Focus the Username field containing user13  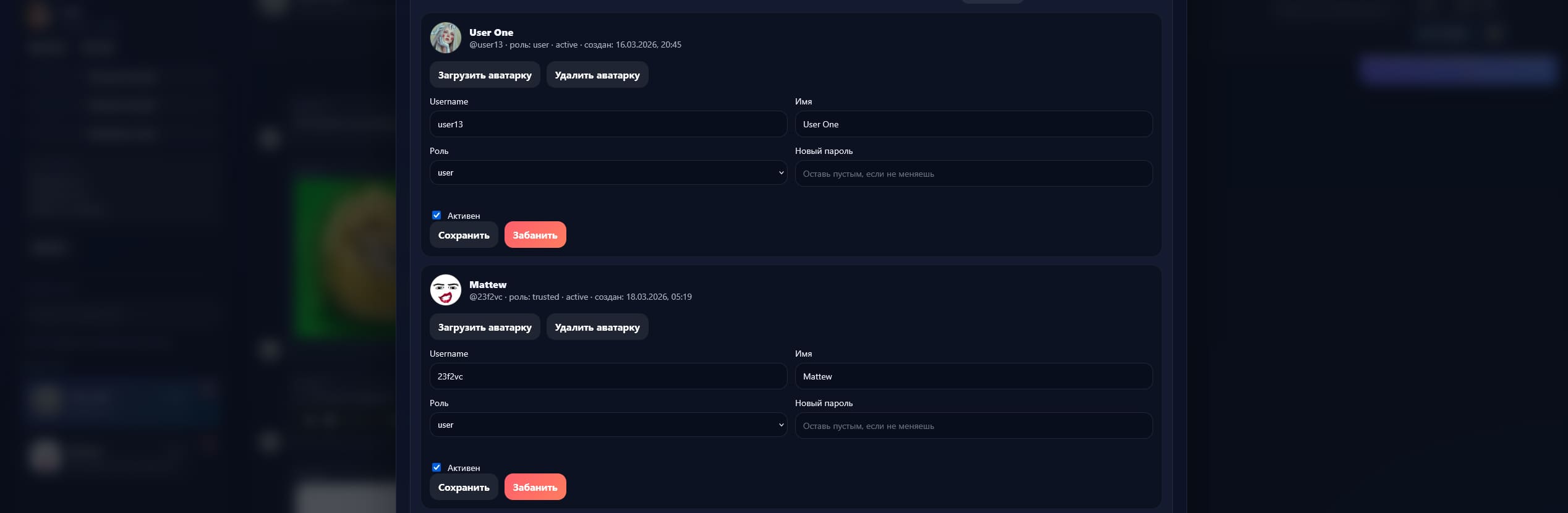[608, 124]
